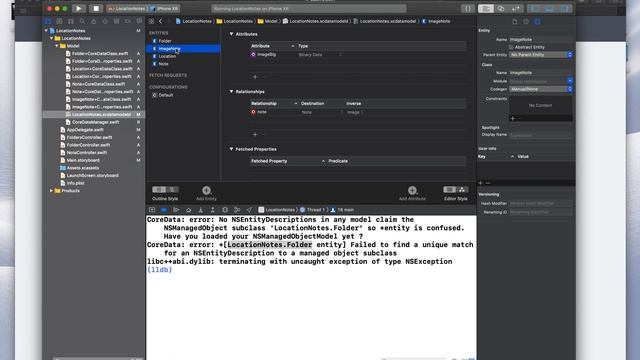The width and height of the screenshot is (640, 360).
Task: Switch to the Version editor arrows icon
Action: pyautogui.click(x=516, y=9)
